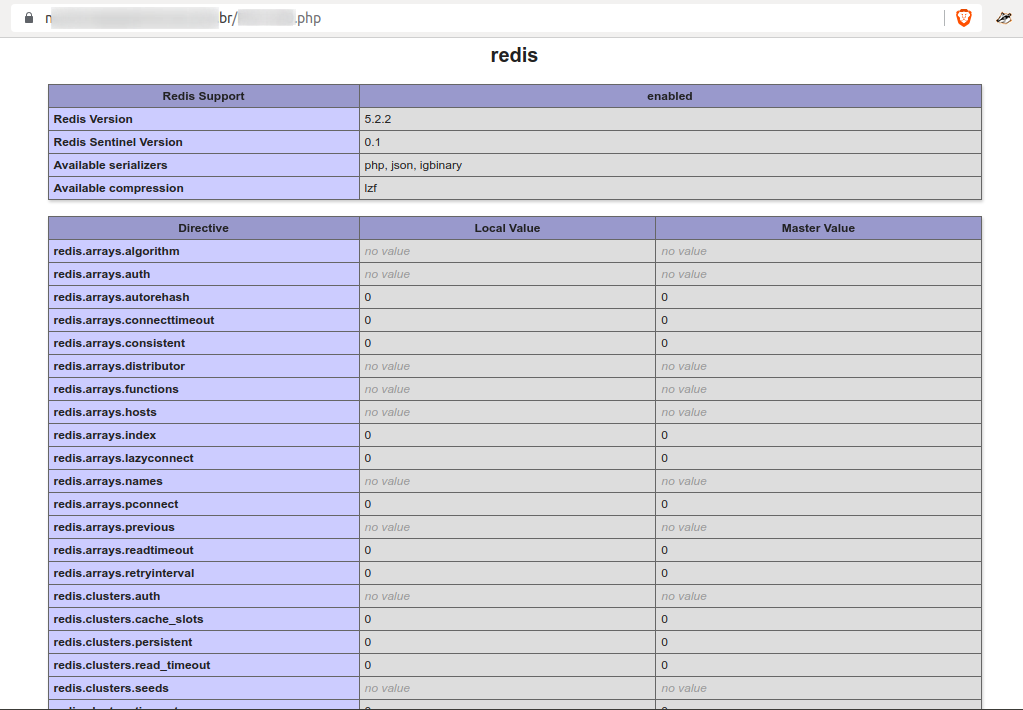
Task: Click the 'Master Value' column header
Action: pos(818,228)
